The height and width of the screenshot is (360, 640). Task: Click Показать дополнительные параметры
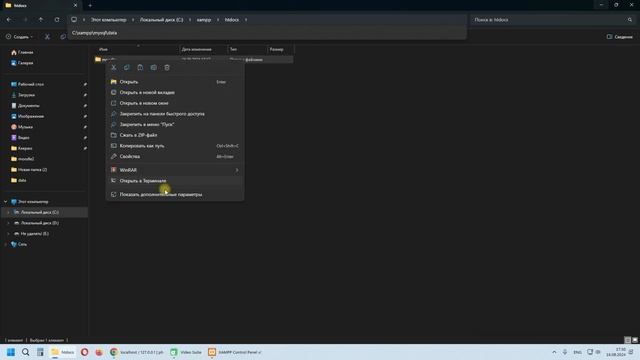coord(175,194)
